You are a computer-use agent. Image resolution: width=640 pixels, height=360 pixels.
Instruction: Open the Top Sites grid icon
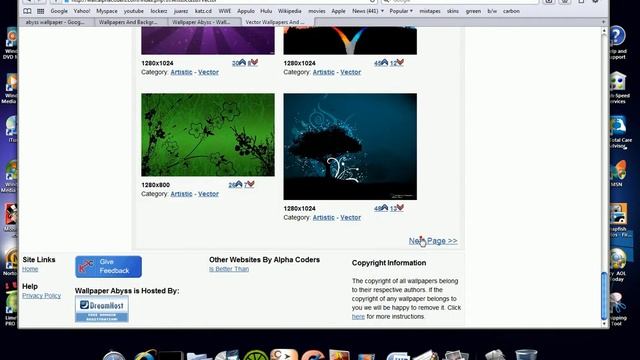pos(40,11)
